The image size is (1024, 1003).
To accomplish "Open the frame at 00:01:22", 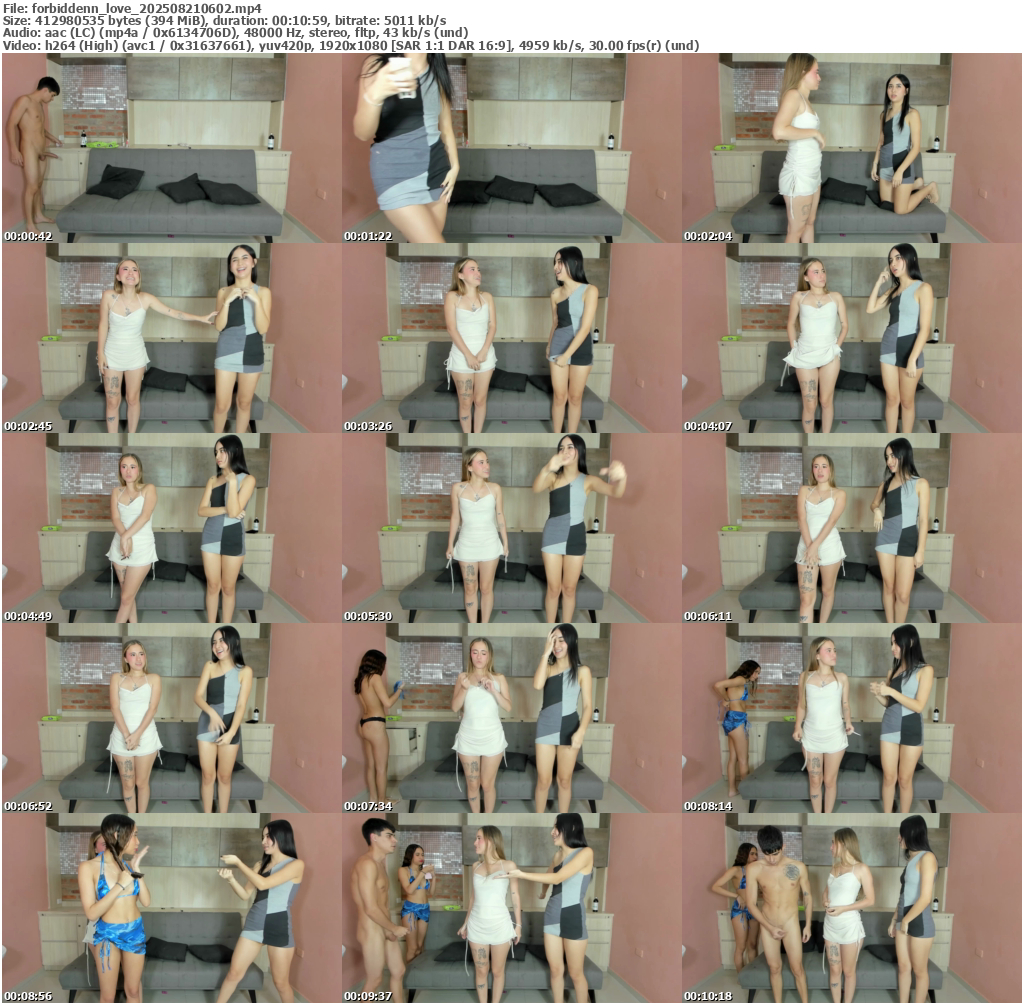I will [511, 148].
